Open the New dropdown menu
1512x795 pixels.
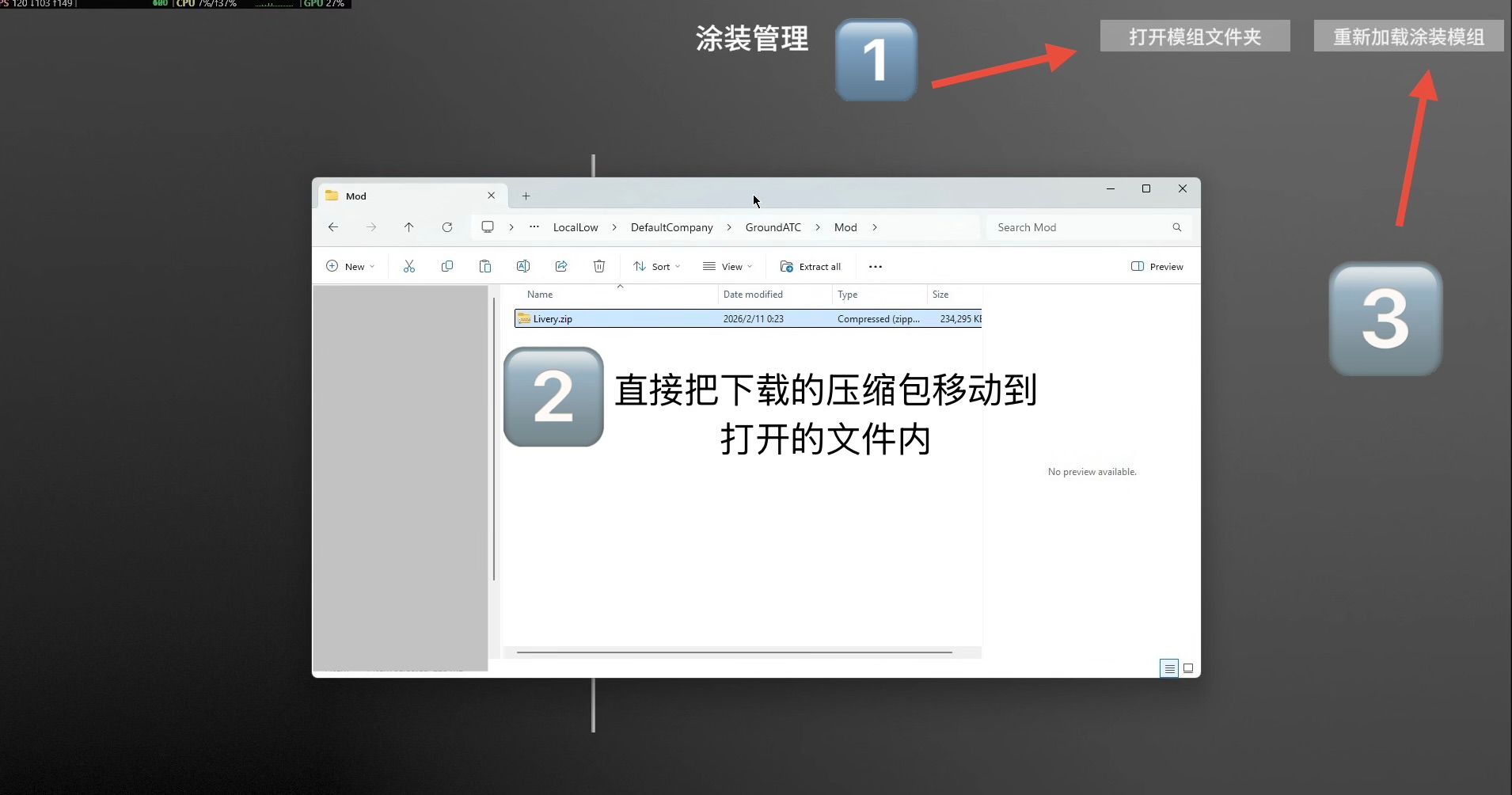(350, 267)
